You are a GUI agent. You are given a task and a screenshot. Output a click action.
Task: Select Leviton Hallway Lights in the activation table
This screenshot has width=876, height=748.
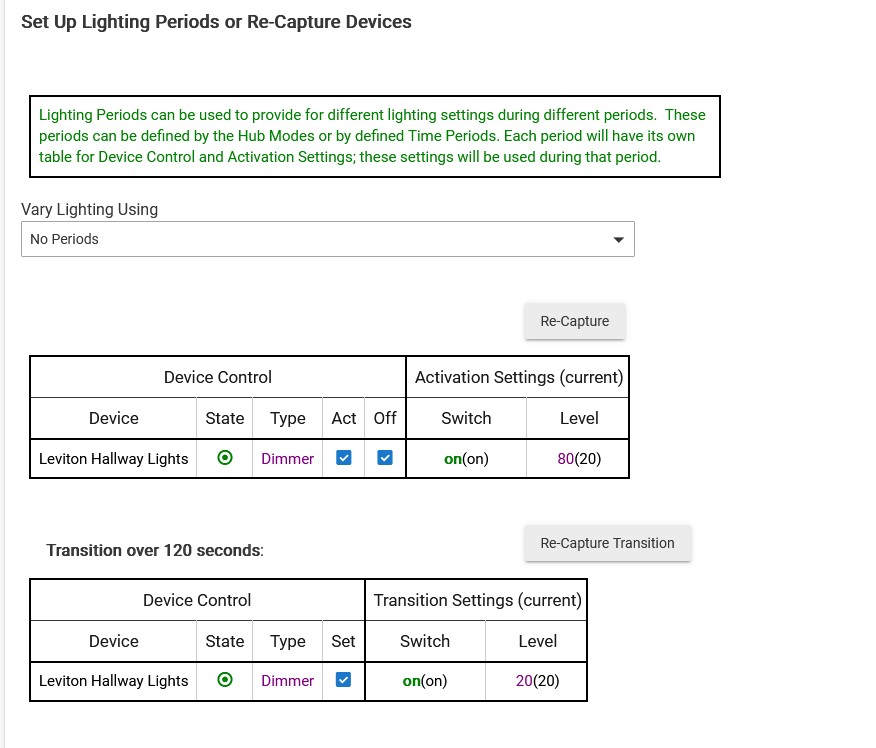click(x=113, y=459)
